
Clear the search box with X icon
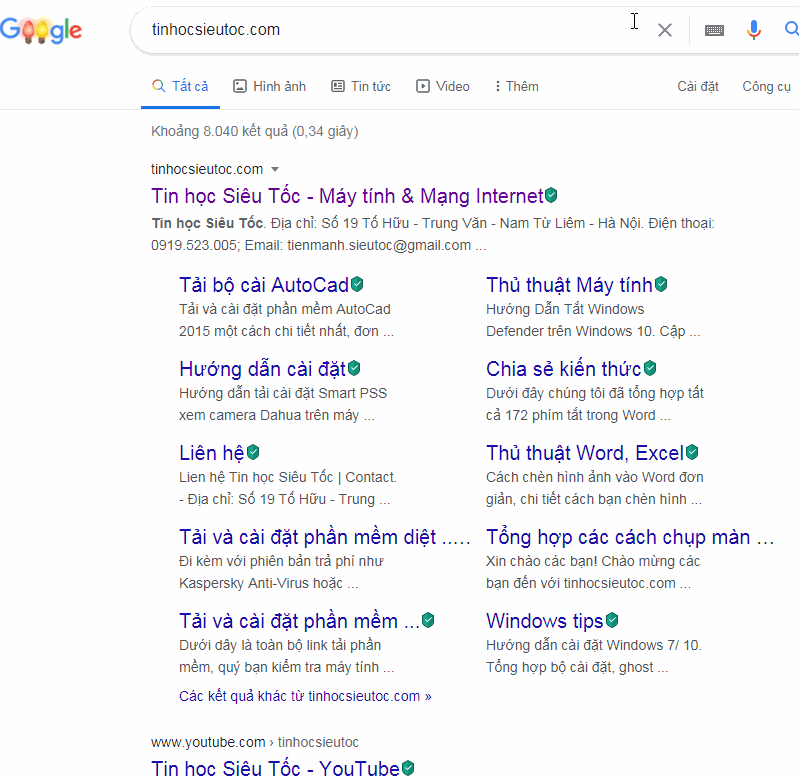[664, 30]
